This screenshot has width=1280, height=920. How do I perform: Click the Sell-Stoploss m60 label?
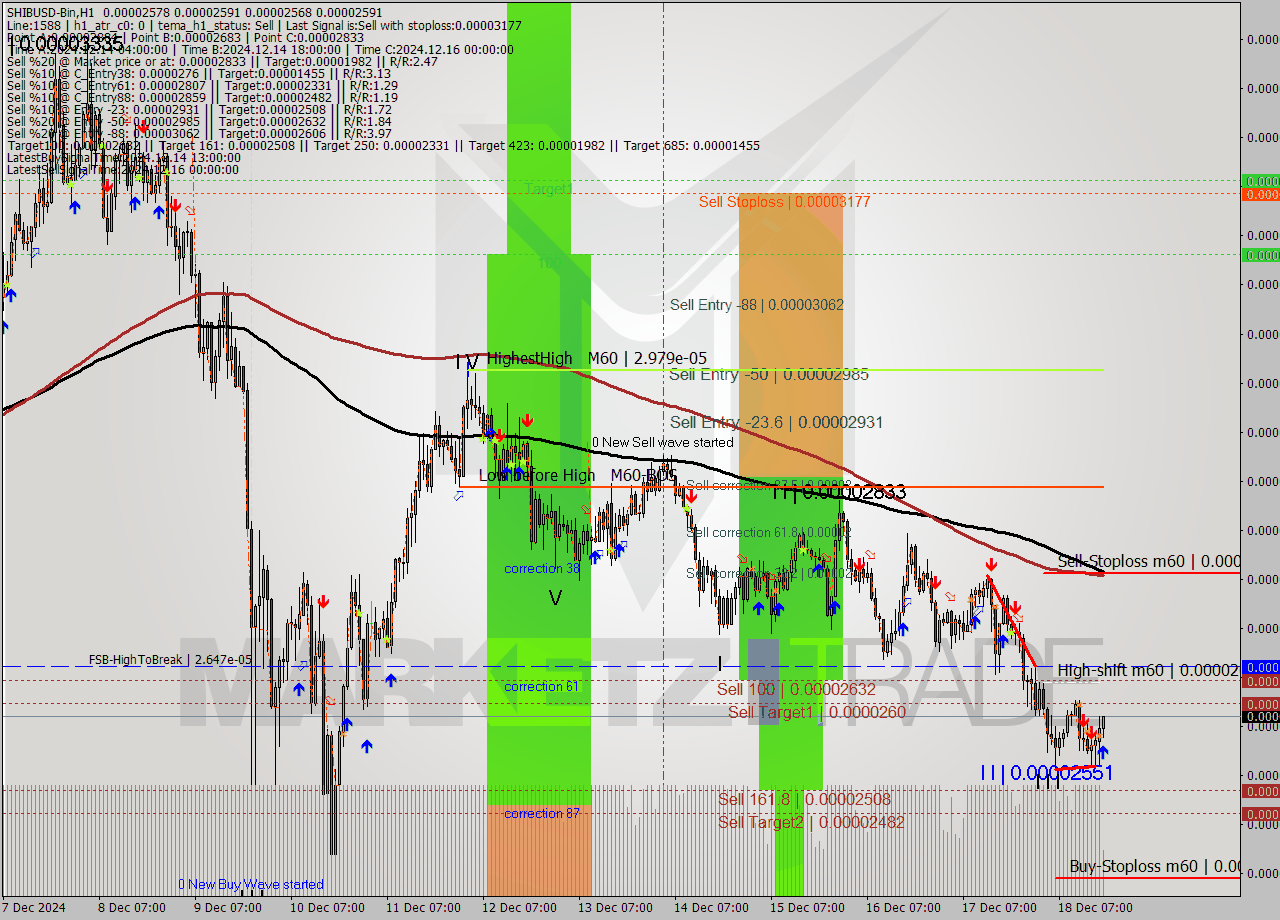tap(1148, 561)
